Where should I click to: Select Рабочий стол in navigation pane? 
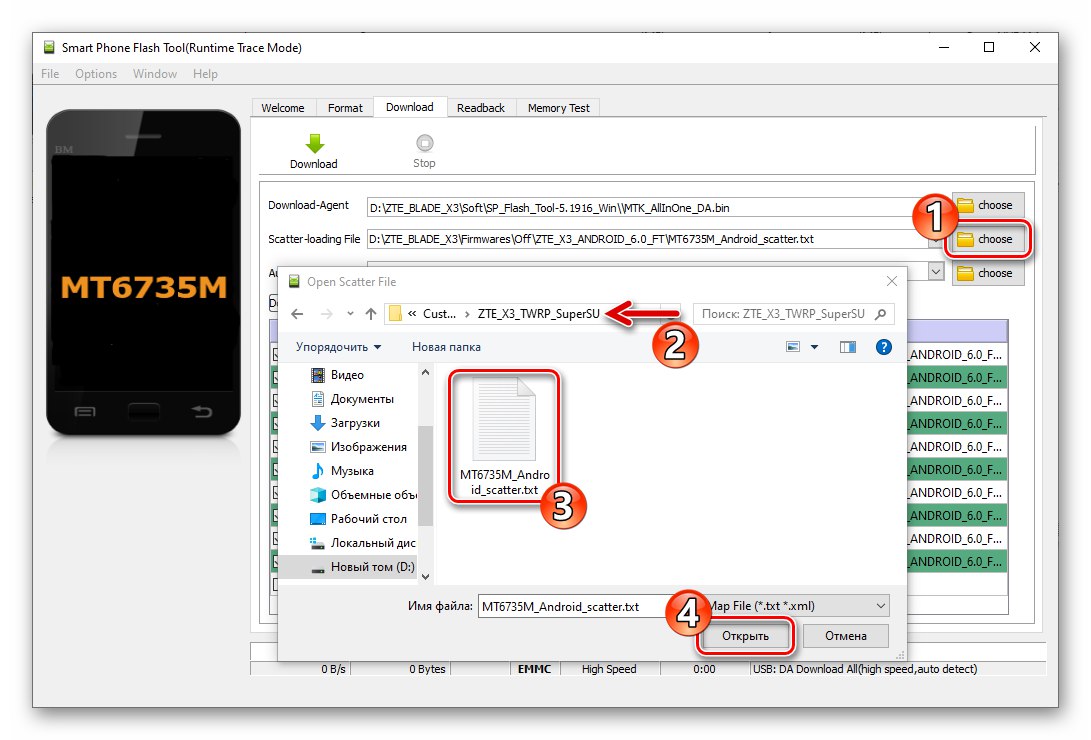click(x=368, y=519)
